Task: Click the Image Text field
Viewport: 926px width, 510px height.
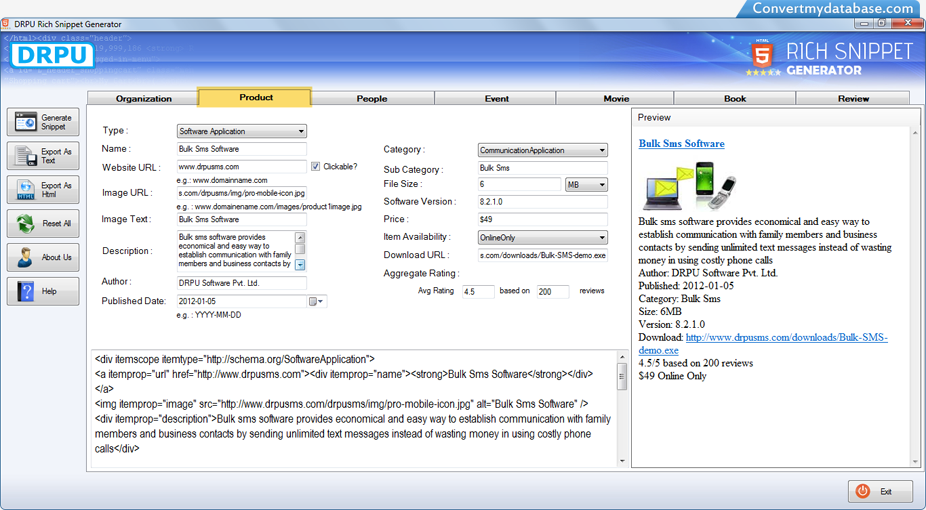Action: [242, 219]
